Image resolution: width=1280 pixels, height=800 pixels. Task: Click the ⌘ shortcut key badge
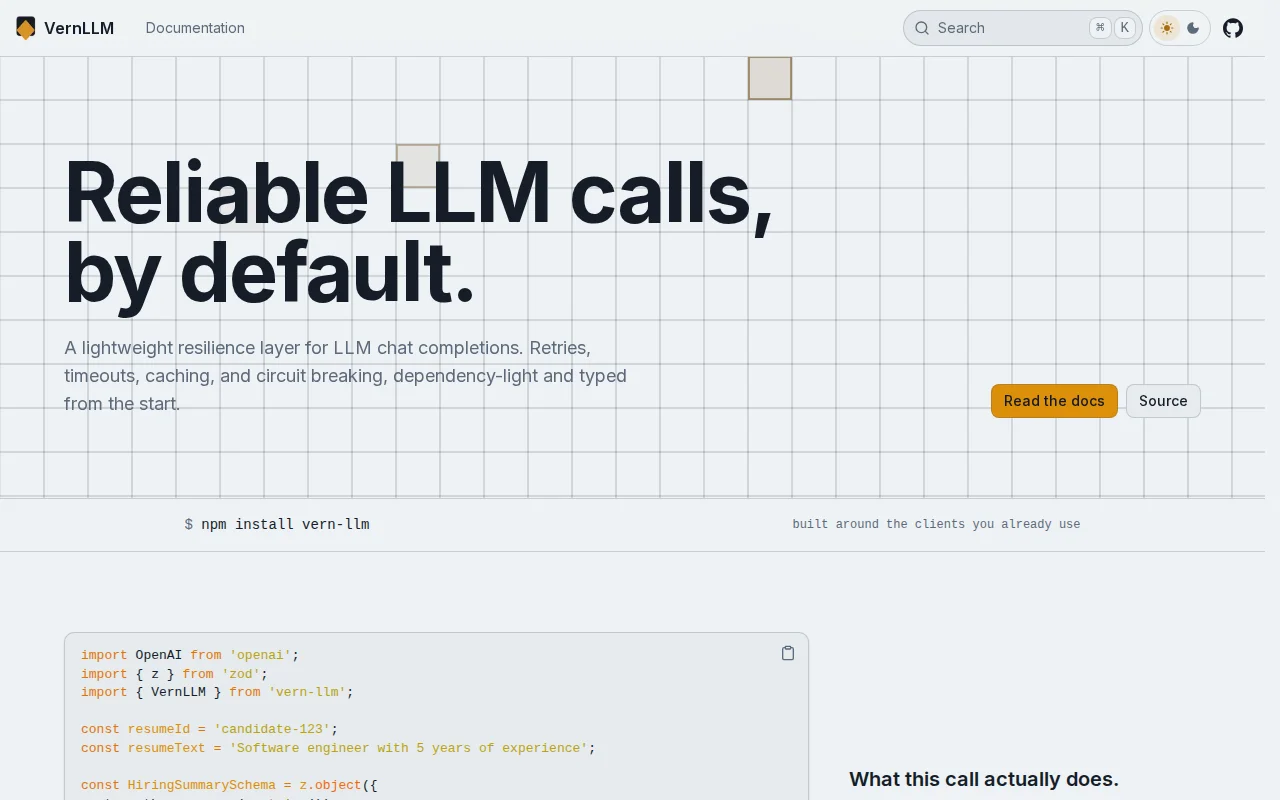point(1101,28)
